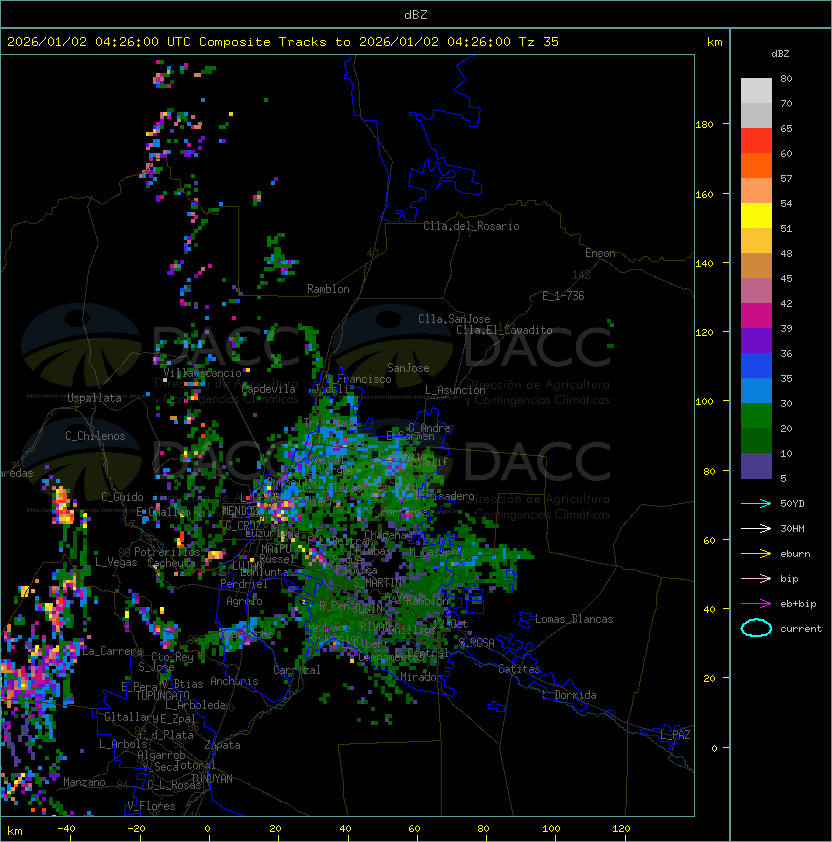The width and height of the screenshot is (832, 842).
Task: Select the 54 dBZ yellow swatch
Action: 756,215
